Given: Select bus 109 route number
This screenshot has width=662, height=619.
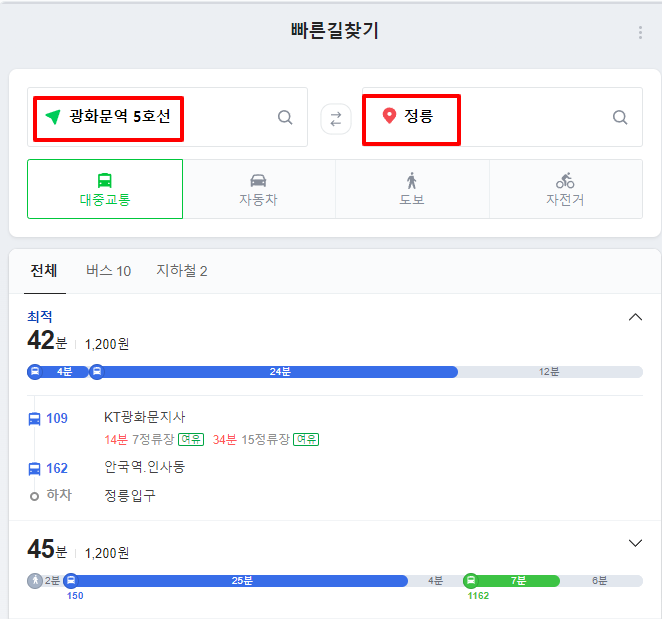Looking at the screenshot, I should coord(57,418).
